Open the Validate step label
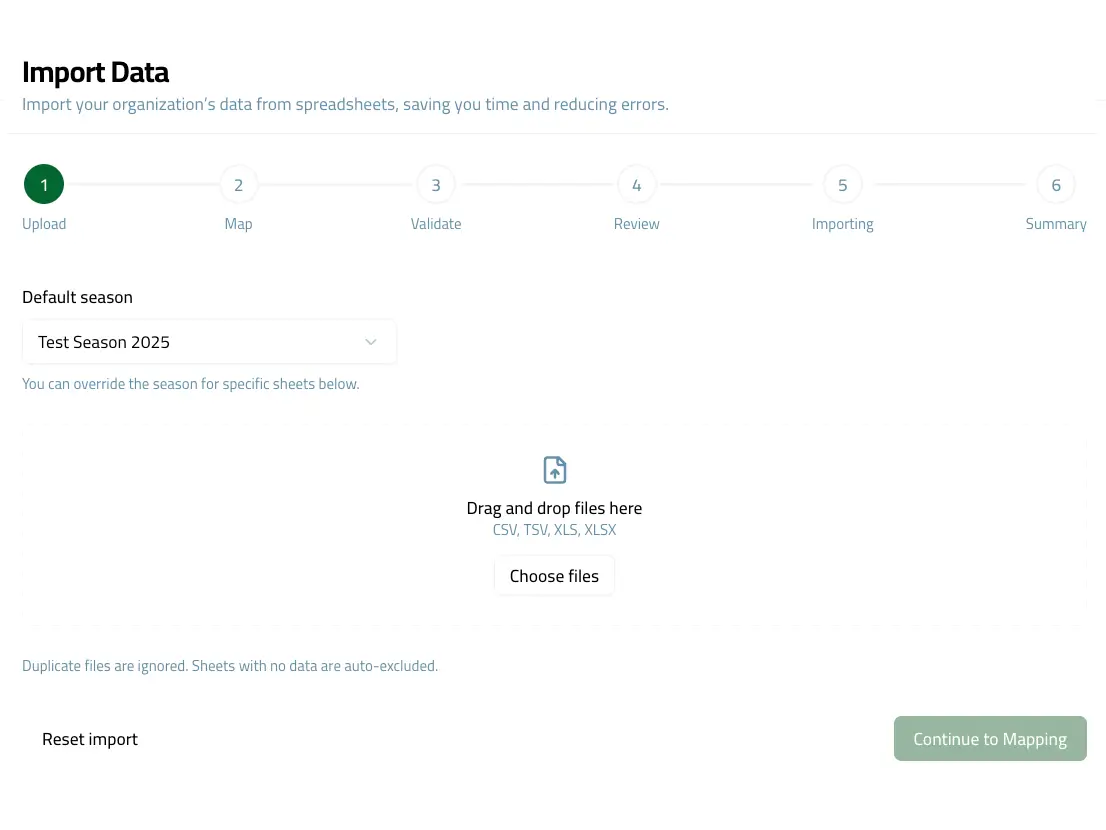 [x=436, y=224]
